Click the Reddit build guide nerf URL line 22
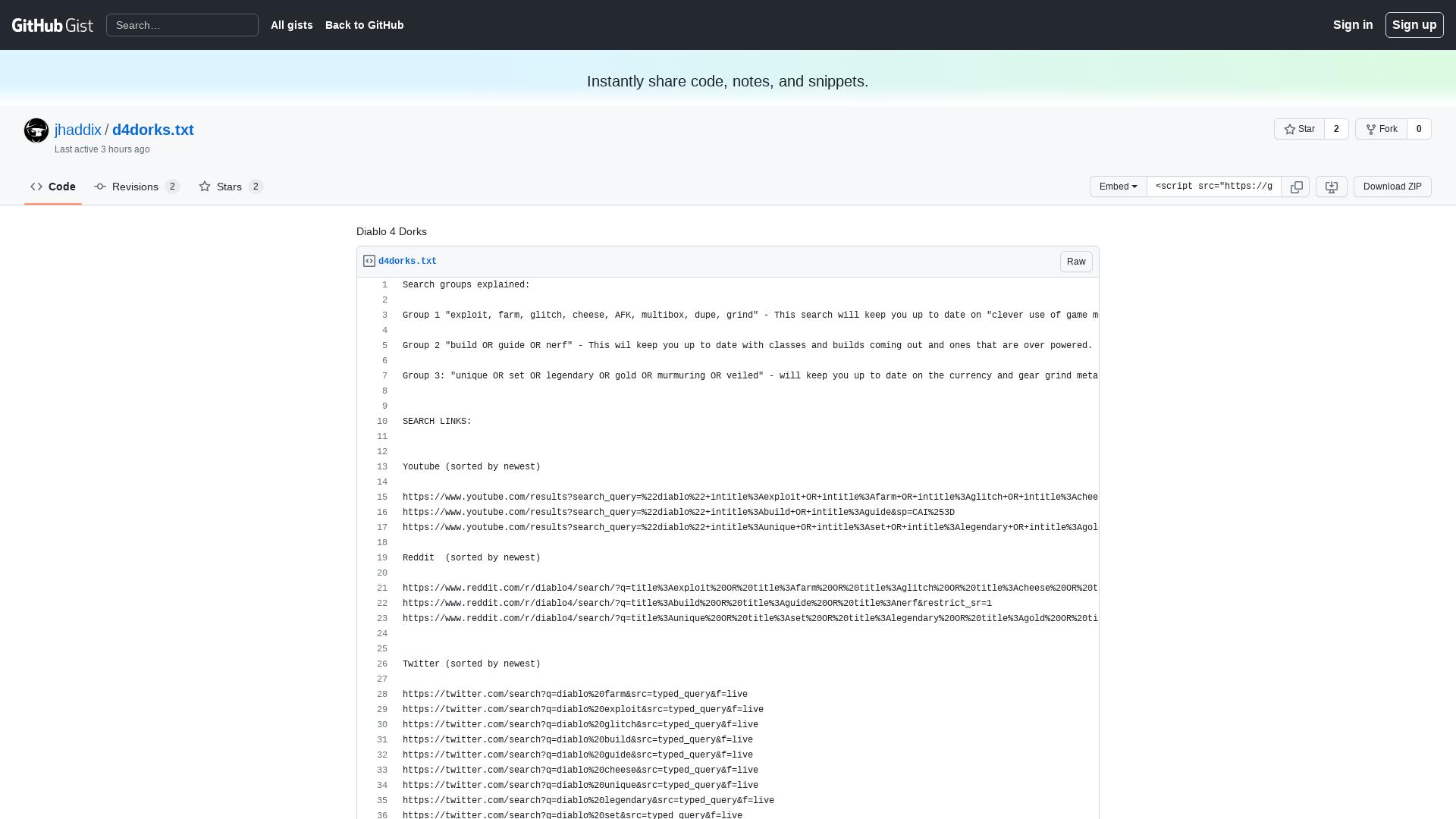The image size is (1456, 819). click(x=697, y=604)
